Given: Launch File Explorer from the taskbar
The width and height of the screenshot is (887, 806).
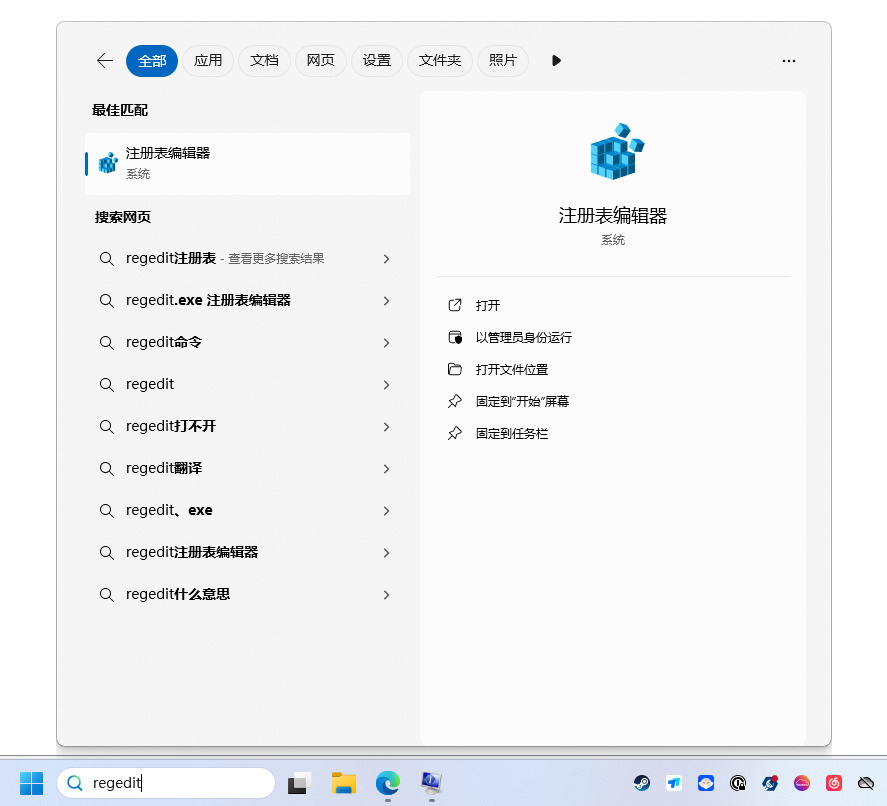Looking at the screenshot, I should click(x=344, y=783).
